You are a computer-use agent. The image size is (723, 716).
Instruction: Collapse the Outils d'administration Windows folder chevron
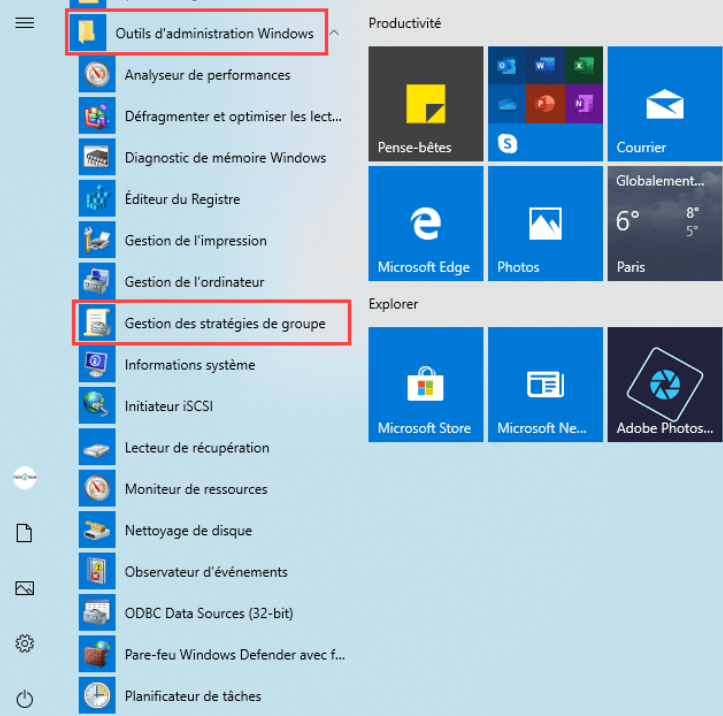pos(334,33)
